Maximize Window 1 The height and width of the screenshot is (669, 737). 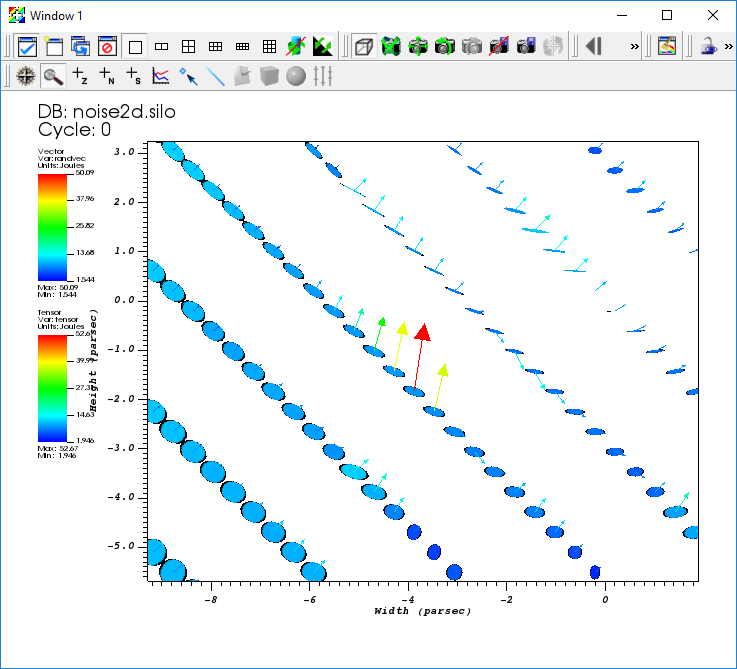(666, 15)
